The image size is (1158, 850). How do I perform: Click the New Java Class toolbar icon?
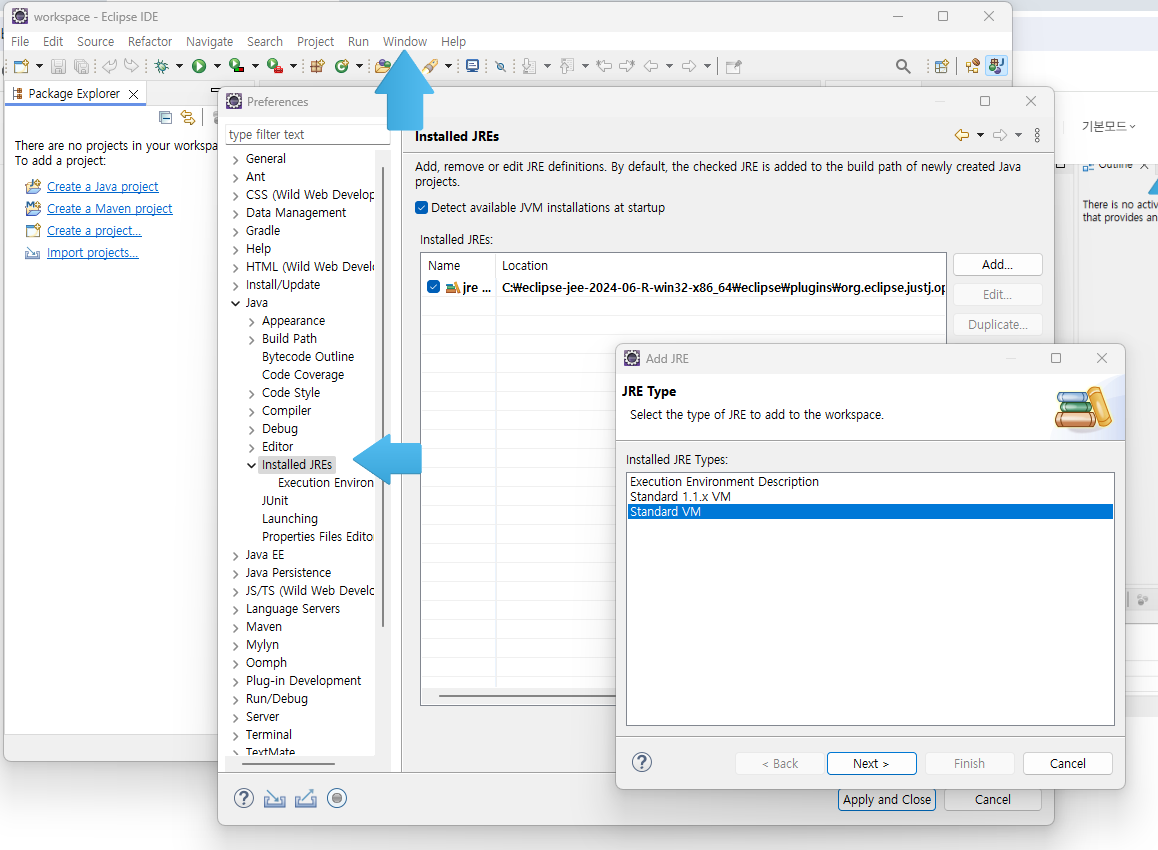(341, 66)
